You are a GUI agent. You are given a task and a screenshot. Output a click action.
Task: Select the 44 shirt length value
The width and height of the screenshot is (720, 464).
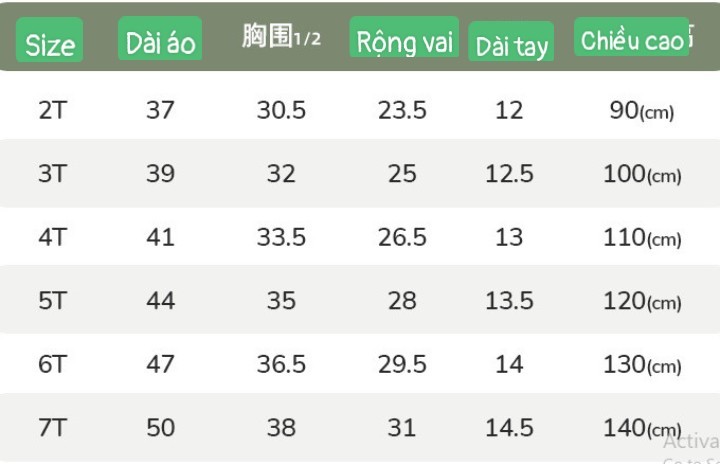pos(160,301)
